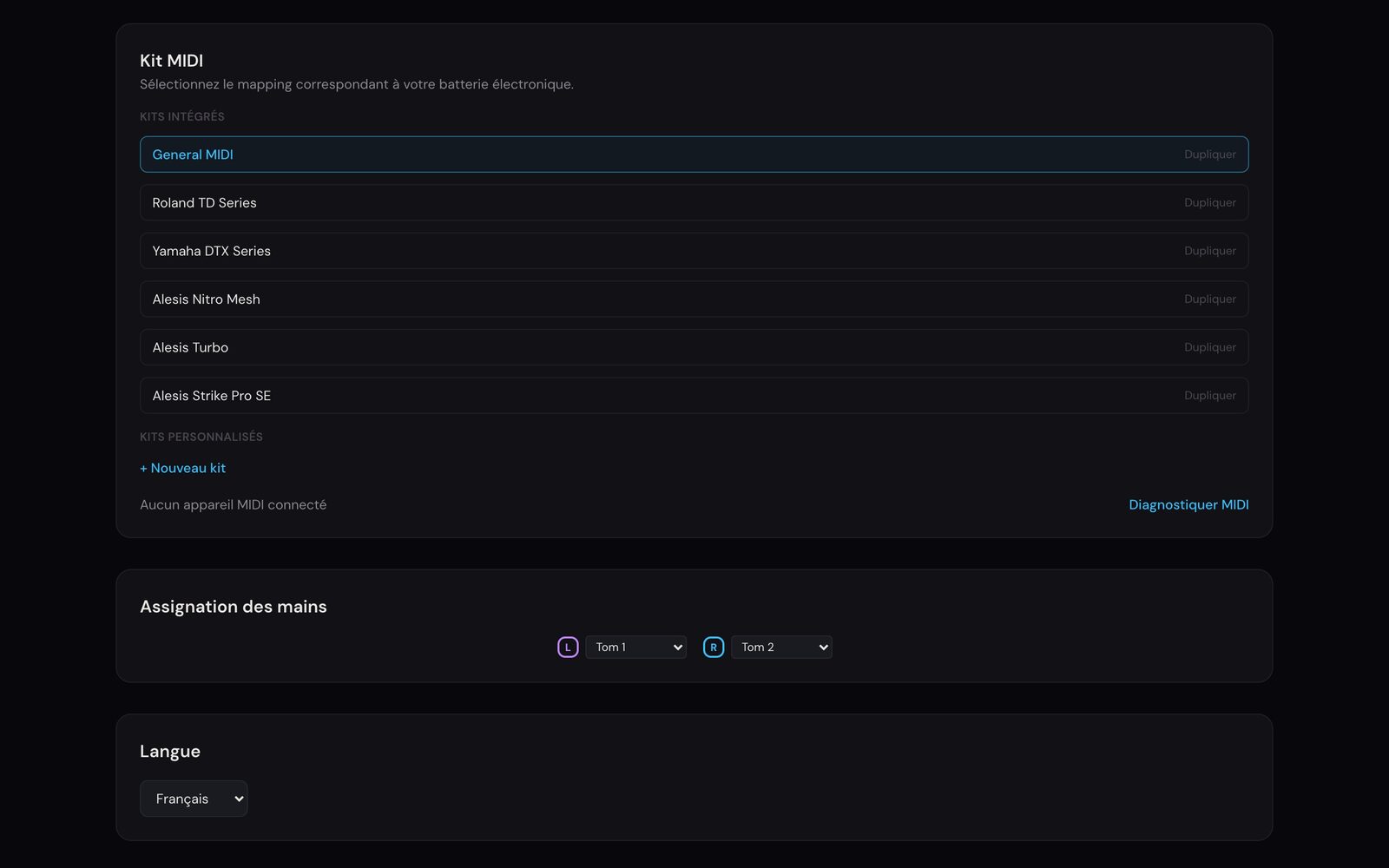Select the General MIDI kit
Screen dimensions: 1389x868
(694, 155)
